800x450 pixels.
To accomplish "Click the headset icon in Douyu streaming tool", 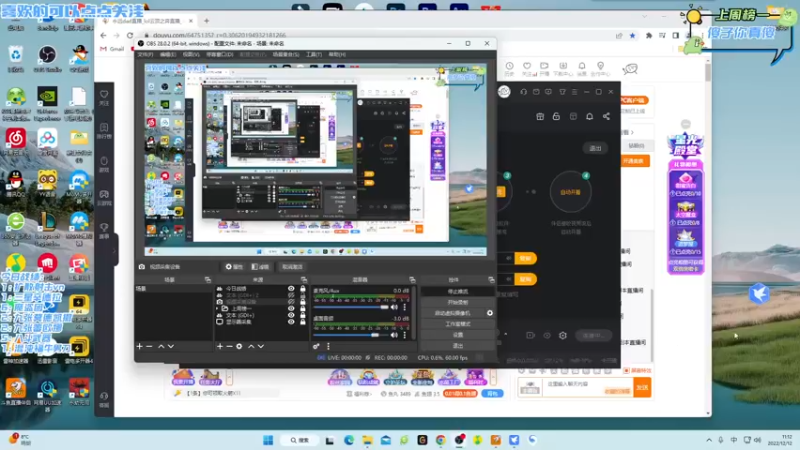I will pos(523,92).
